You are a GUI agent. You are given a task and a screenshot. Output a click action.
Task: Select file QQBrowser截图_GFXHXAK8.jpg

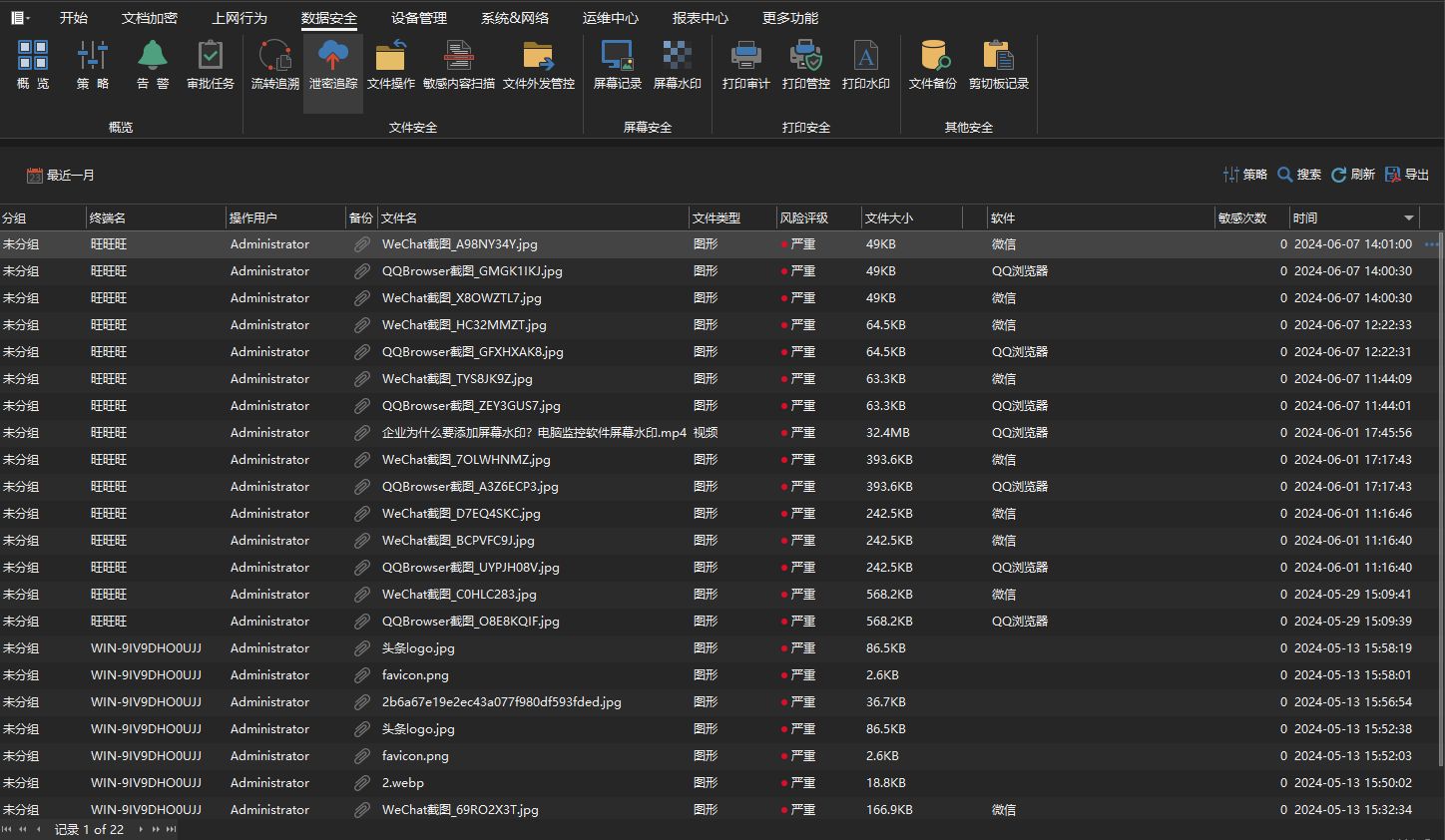tap(473, 352)
